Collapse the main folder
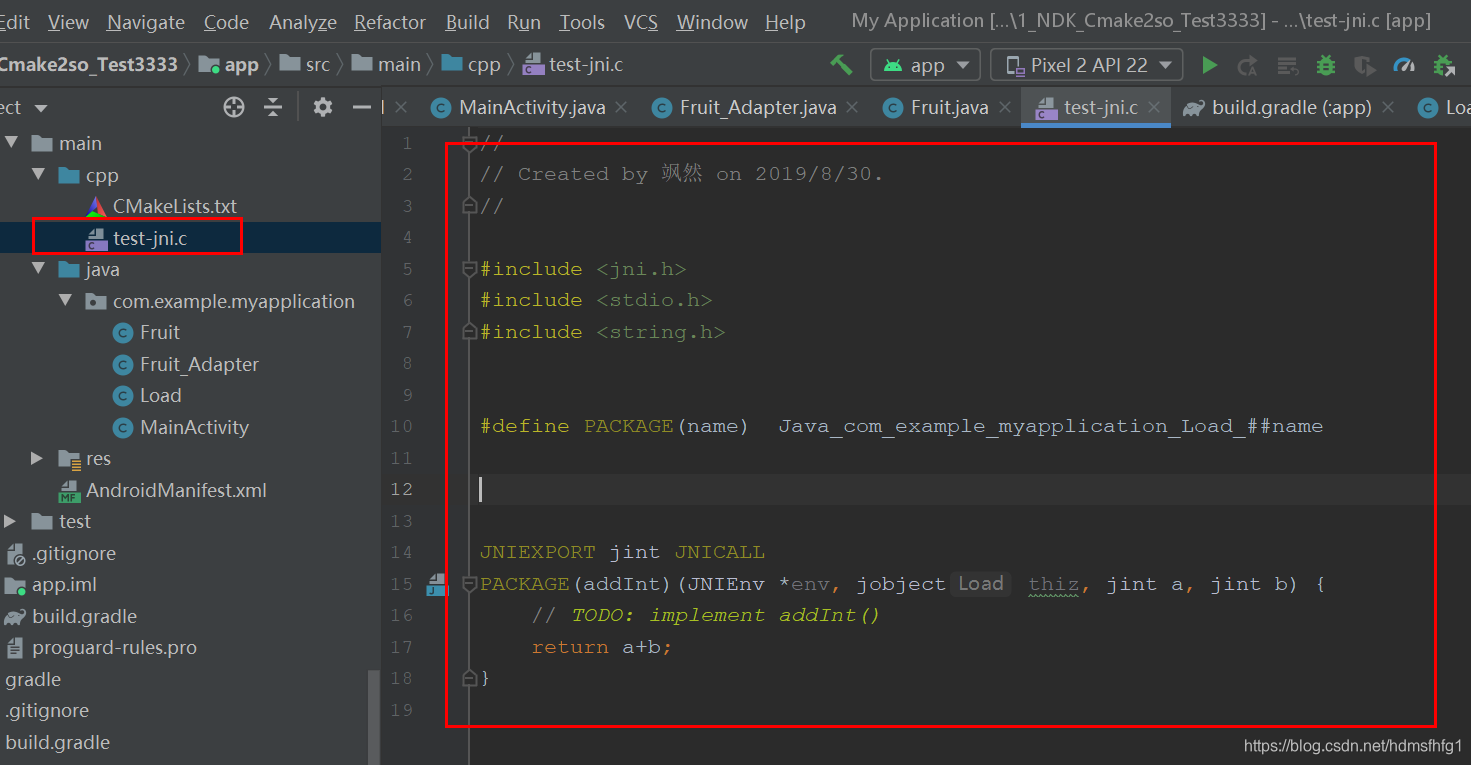 [11, 143]
